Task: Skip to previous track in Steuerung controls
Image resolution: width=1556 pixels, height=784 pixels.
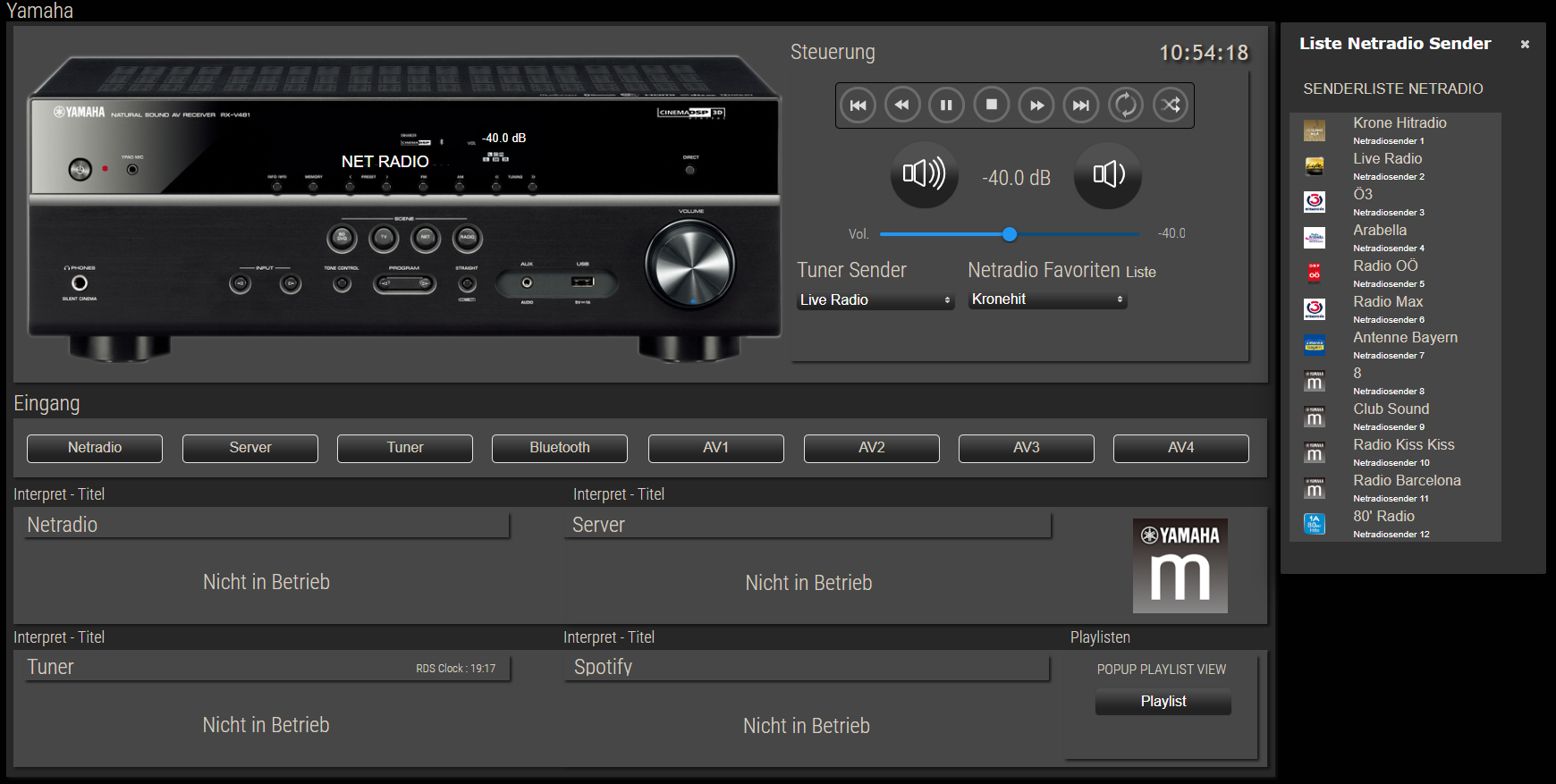Action: (x=858, y=105)
